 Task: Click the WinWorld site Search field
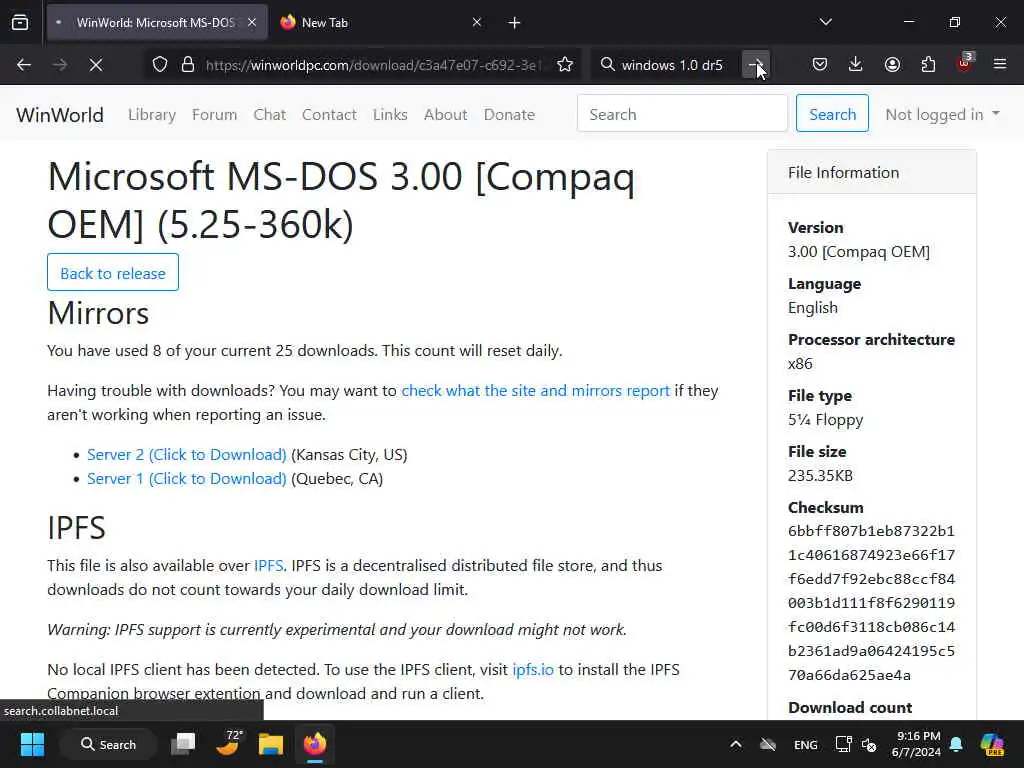click(x=682, y=113)
